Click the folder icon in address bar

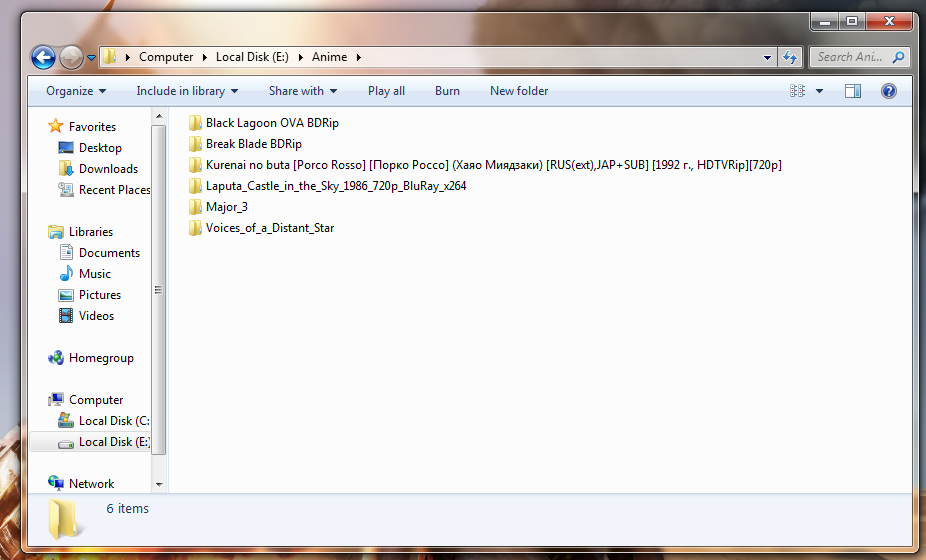109,57
